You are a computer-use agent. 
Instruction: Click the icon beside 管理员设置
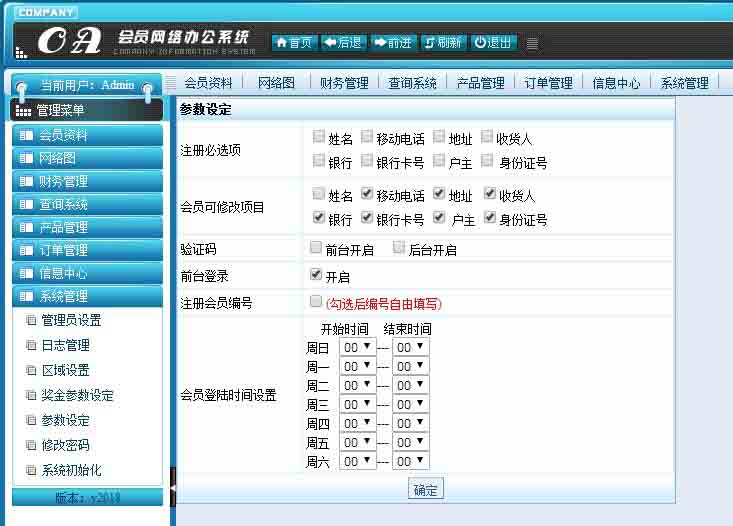pos(31,321)
